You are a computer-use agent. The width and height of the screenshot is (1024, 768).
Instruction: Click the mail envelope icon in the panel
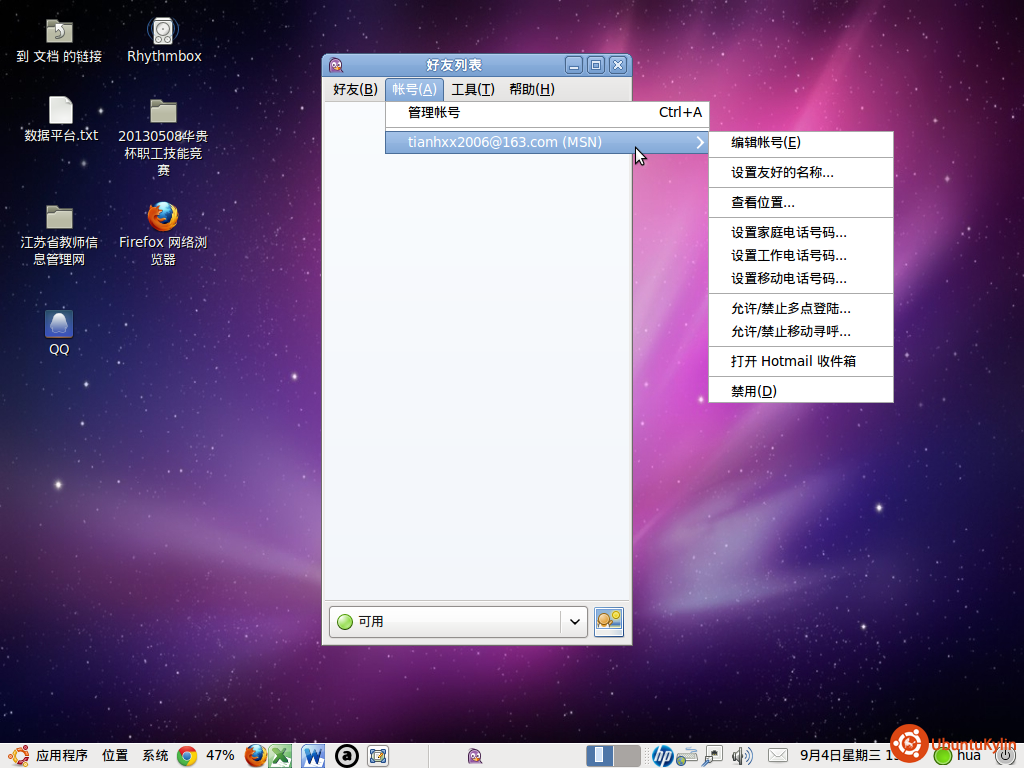(x=777, y=756)
